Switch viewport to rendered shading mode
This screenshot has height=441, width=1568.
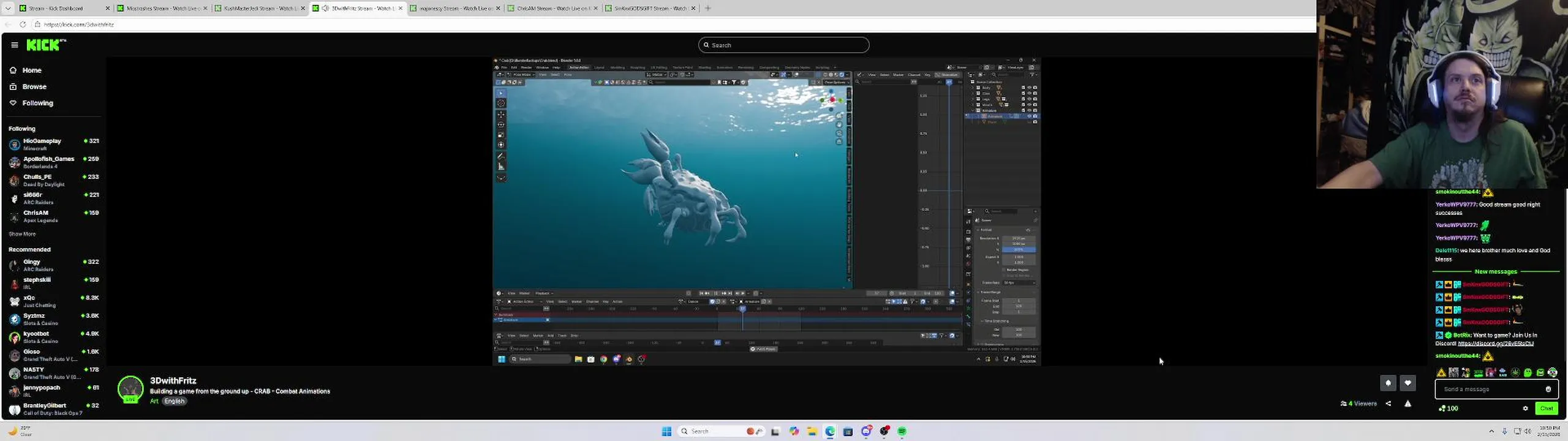tap(842, 75)
